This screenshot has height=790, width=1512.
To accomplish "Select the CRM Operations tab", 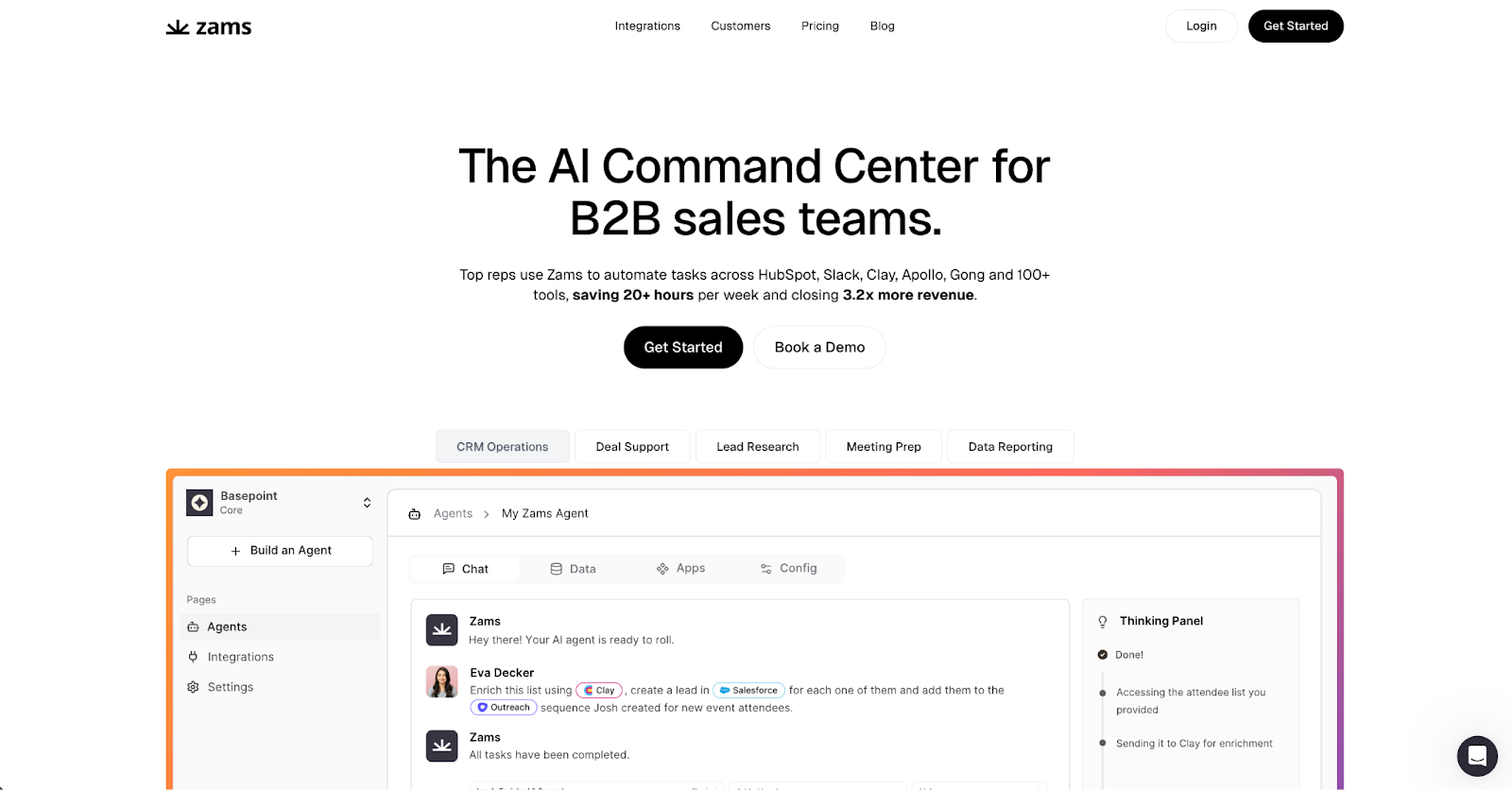I will pyautogui.click(x=503, y=447).
